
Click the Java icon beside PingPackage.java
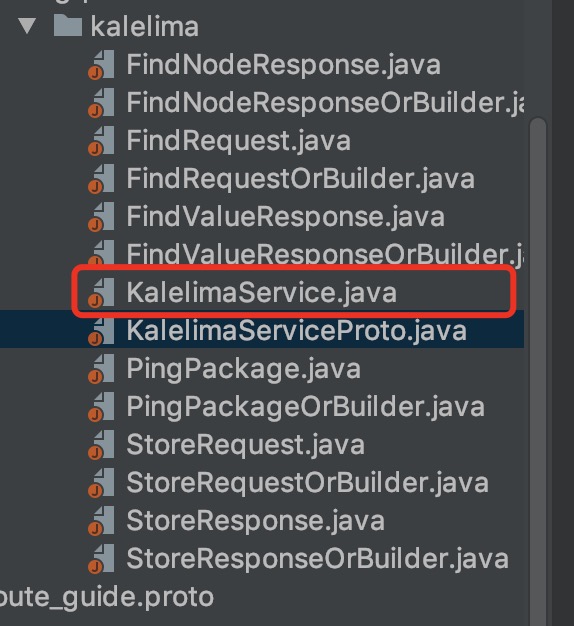101,368
